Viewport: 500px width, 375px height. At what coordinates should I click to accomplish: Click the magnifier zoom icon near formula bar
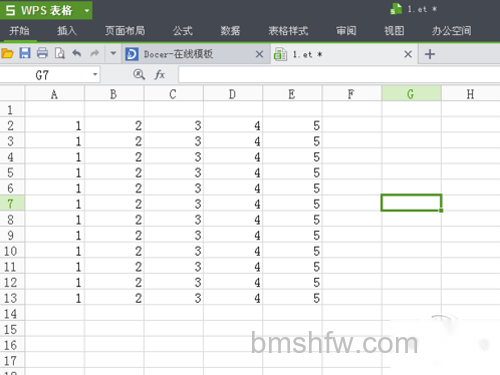(x=139, y=74)
